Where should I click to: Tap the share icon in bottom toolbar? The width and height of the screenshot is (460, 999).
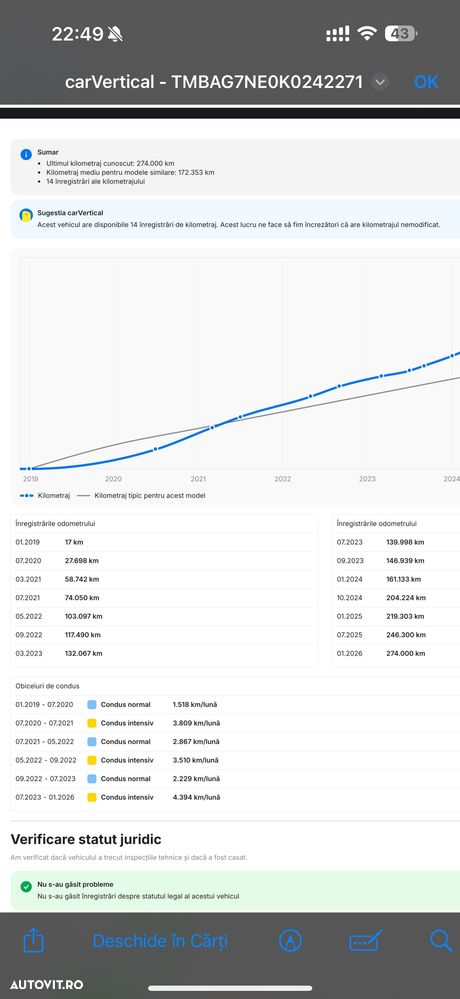(x=33, y=940)
